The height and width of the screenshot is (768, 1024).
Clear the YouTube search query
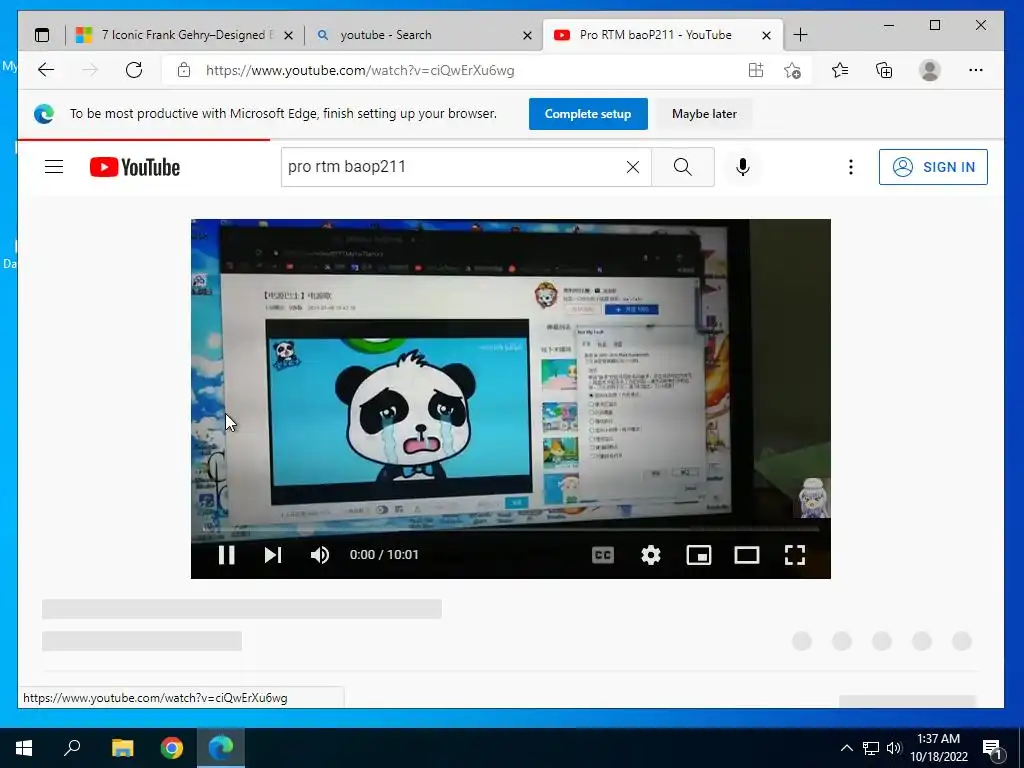point(633,167)
